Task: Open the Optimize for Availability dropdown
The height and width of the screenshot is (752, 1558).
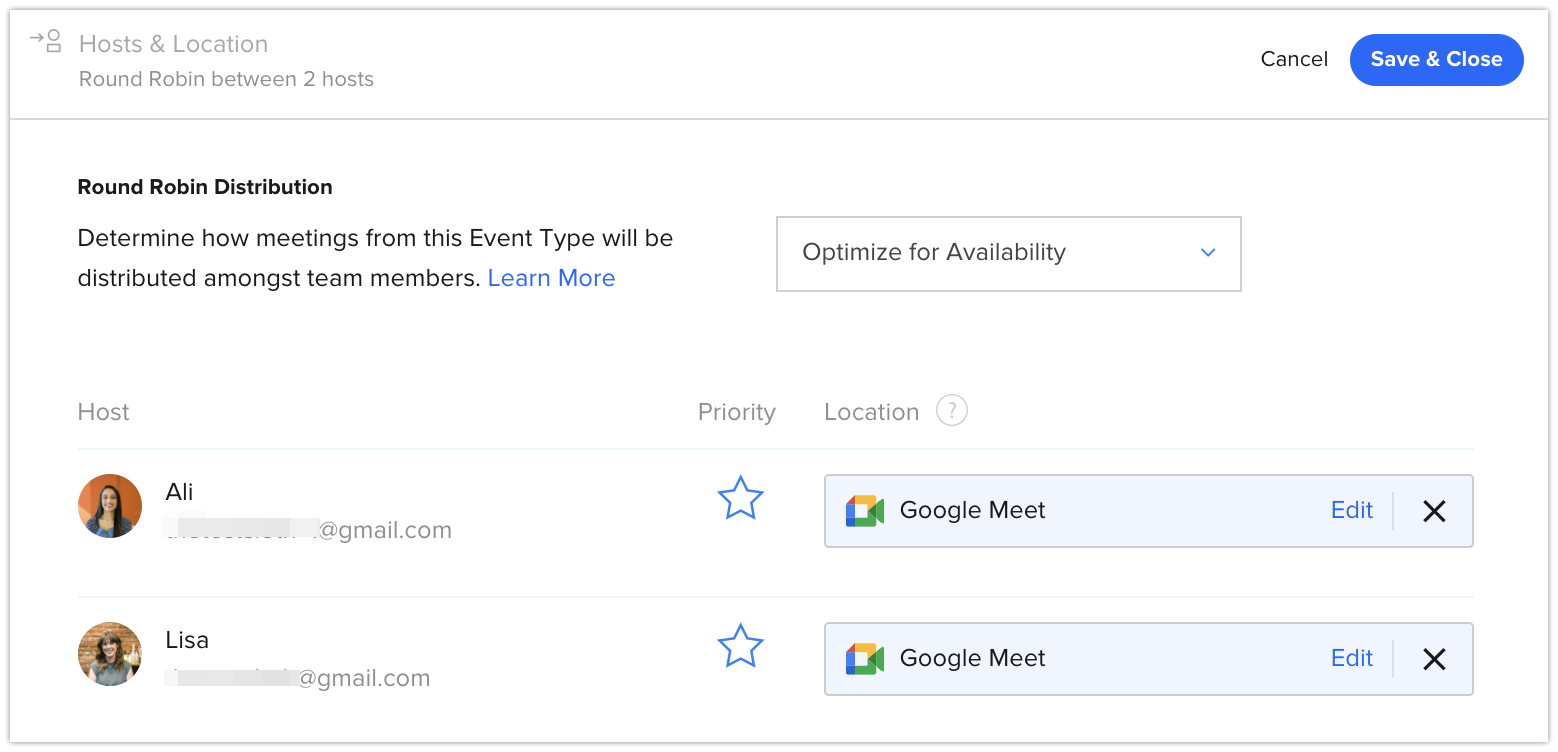Action: point(1008,253)
